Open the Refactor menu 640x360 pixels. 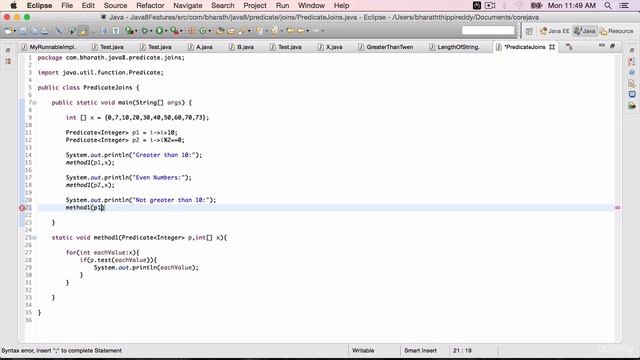pyautogui.click(x=150, y=5)
